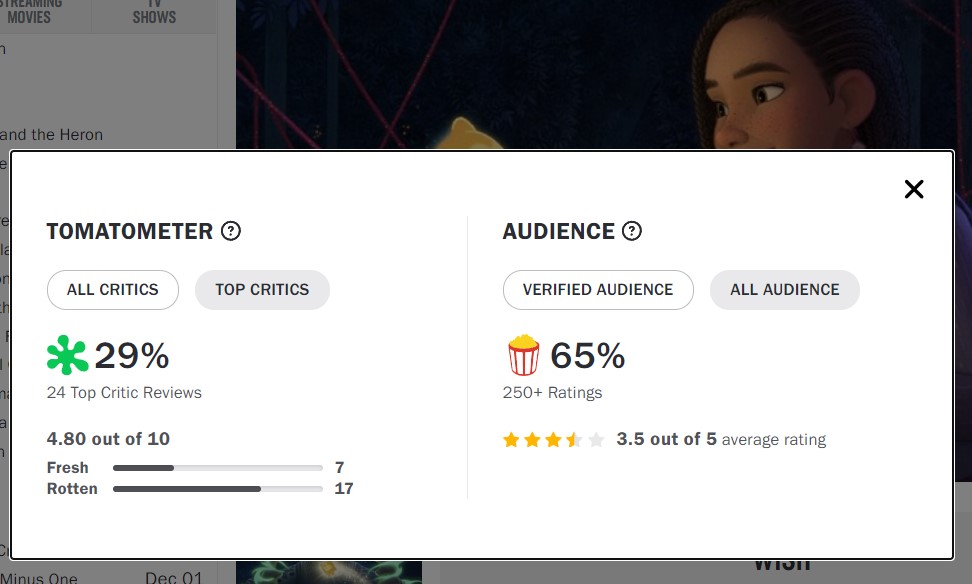The width and height of the screenshot is (972, 584).
Task: Select the All Critics filter
Action: (113, 290)
